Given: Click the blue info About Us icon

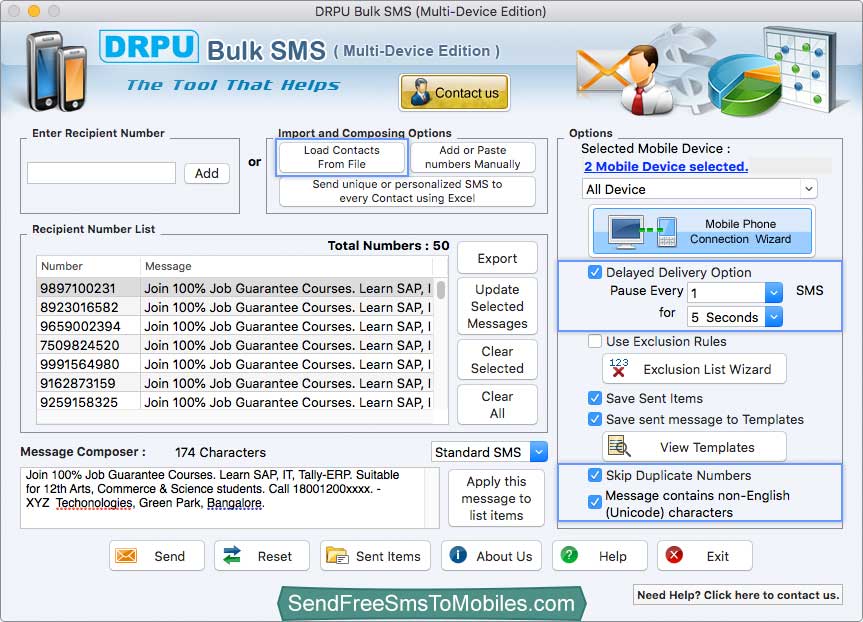Looking at the screenshot, I should [x=458, y=555].
